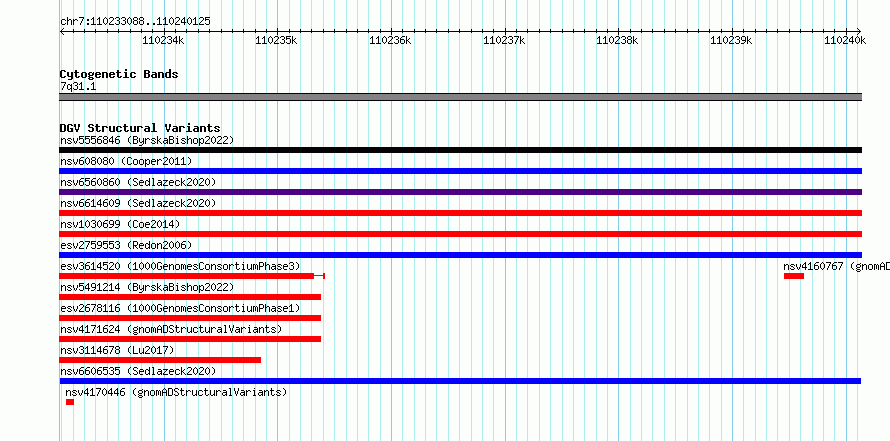Click the 110239k ruler mark
This screenshot has width=890, height=441.
click(732, 40)
